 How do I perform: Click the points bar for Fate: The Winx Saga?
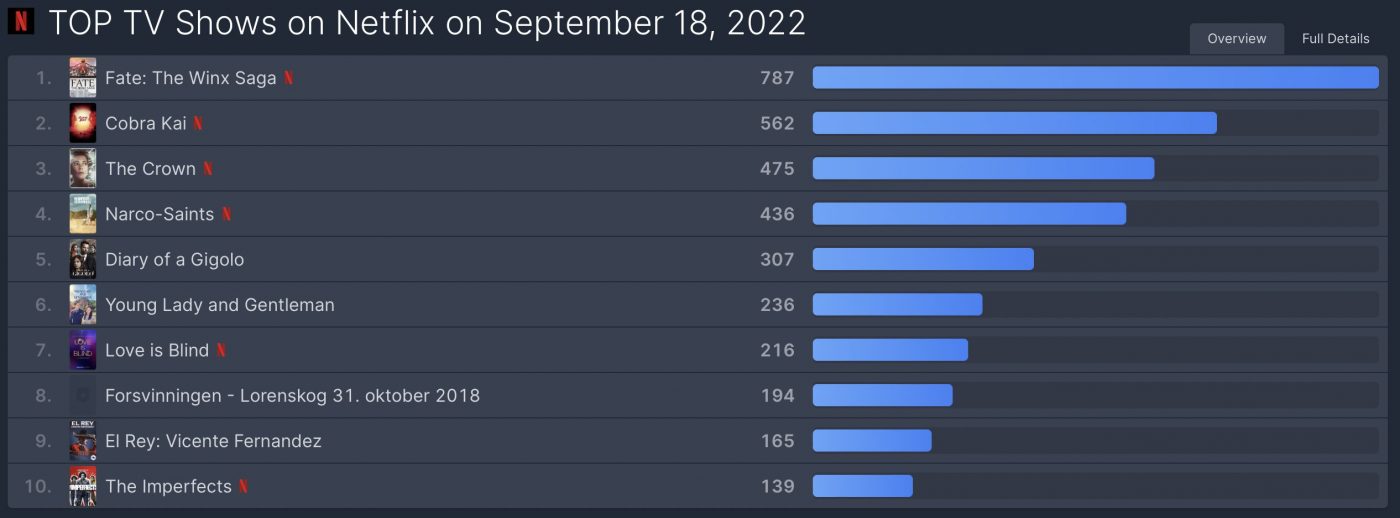(1095, 78)
